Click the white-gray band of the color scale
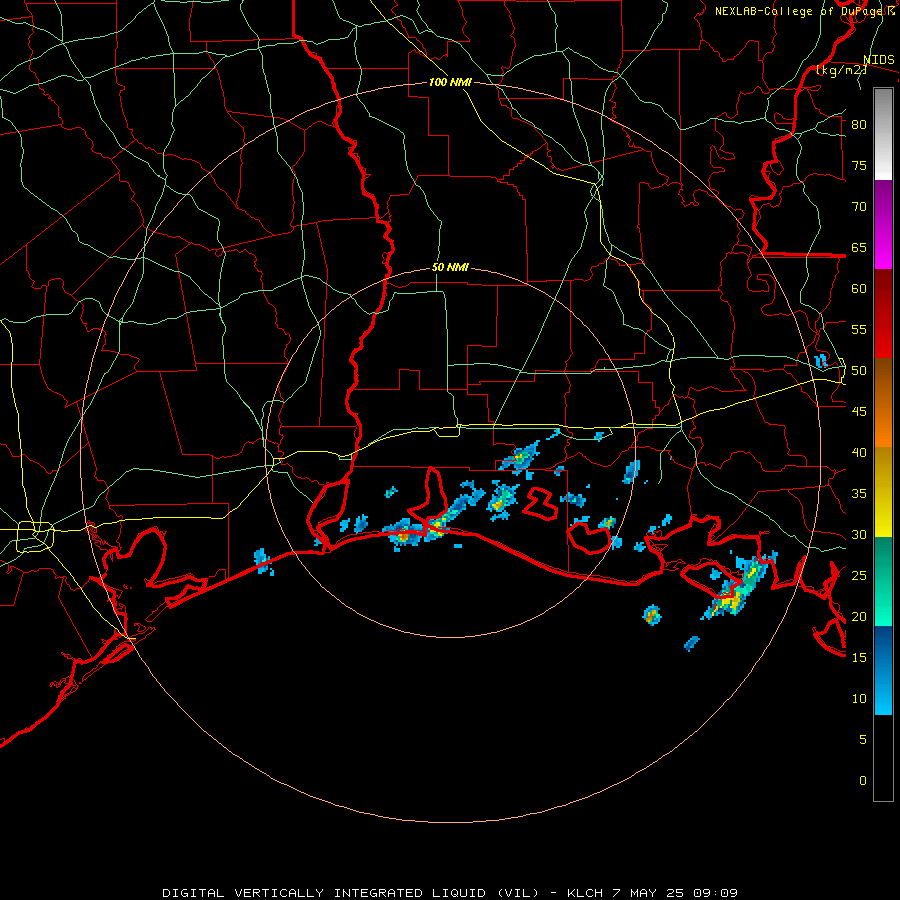 [x=883, y=134]
